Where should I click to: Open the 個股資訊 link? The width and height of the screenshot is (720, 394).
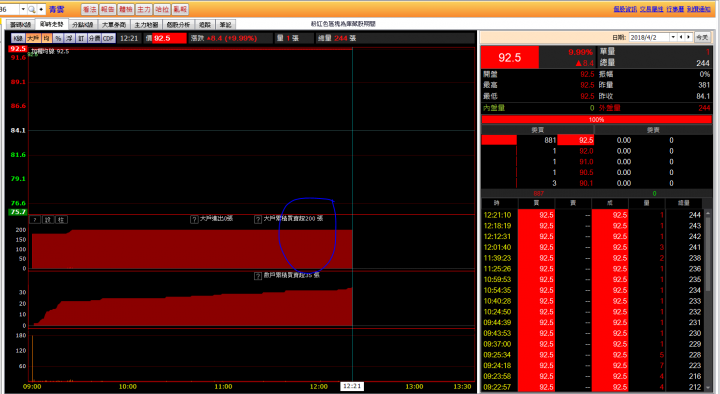point(625,9)
